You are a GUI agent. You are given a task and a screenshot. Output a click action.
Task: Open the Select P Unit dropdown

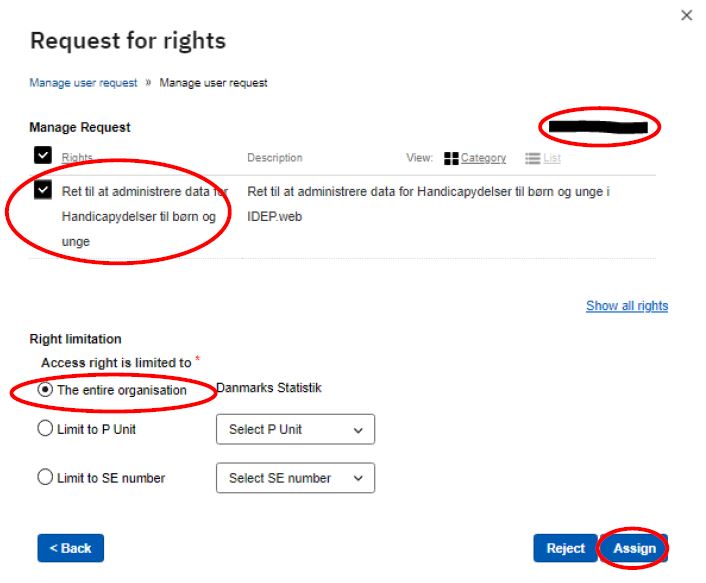click(295, 429)
